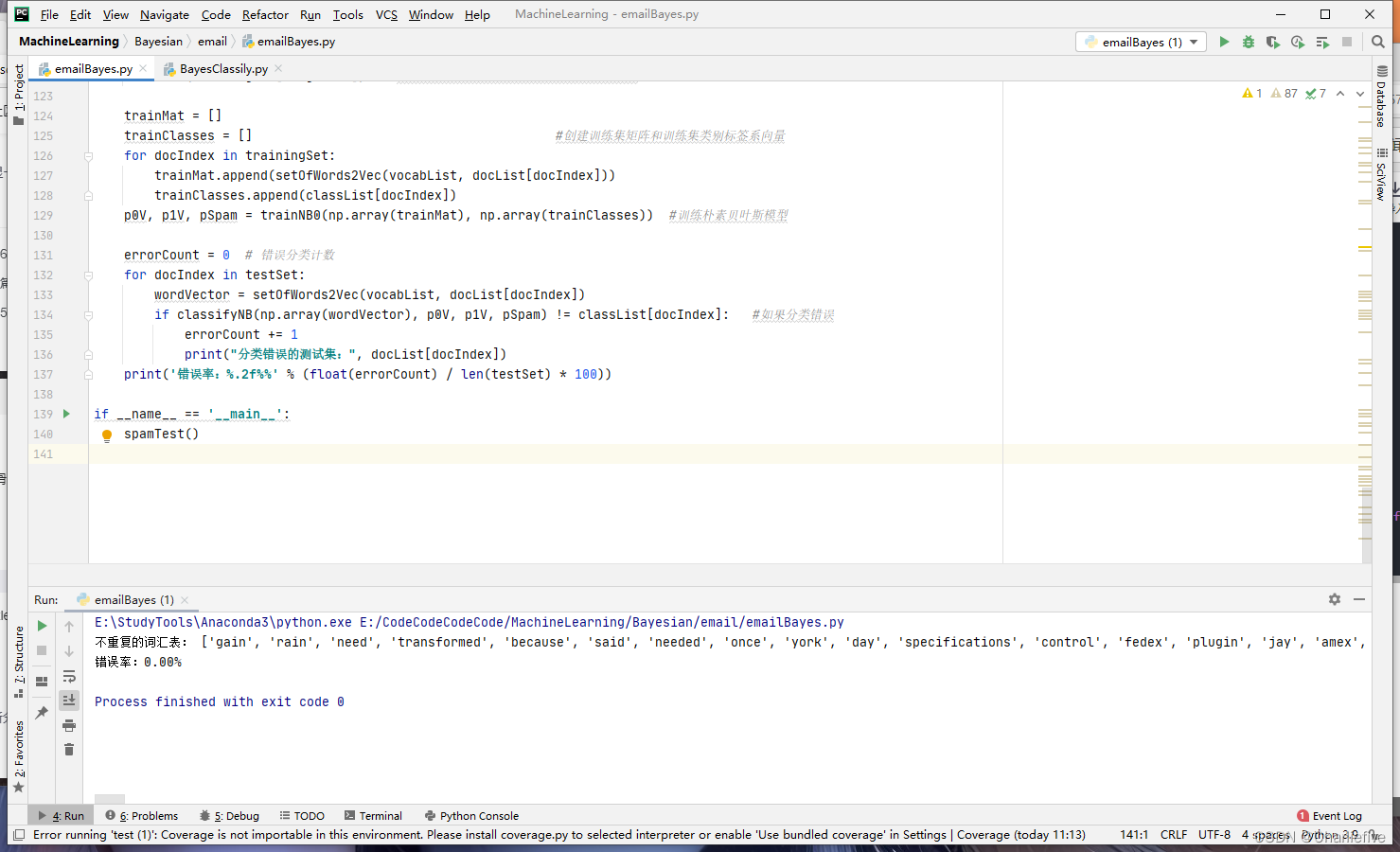Close the emailBayes (1) Run tab
This screenshot has height=852, width=1400.
pyautogui.click(x=185, y=600)
